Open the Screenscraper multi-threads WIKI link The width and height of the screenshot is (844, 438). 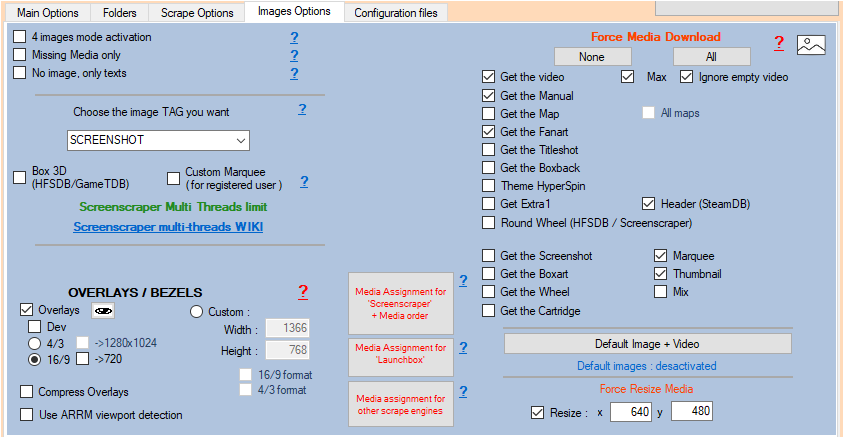(x=167, y=227)
